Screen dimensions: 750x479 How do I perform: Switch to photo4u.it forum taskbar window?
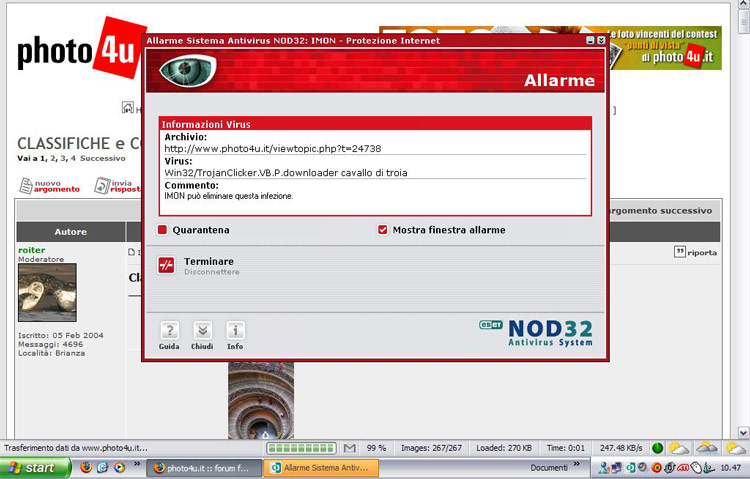click(x=203, y=467)
